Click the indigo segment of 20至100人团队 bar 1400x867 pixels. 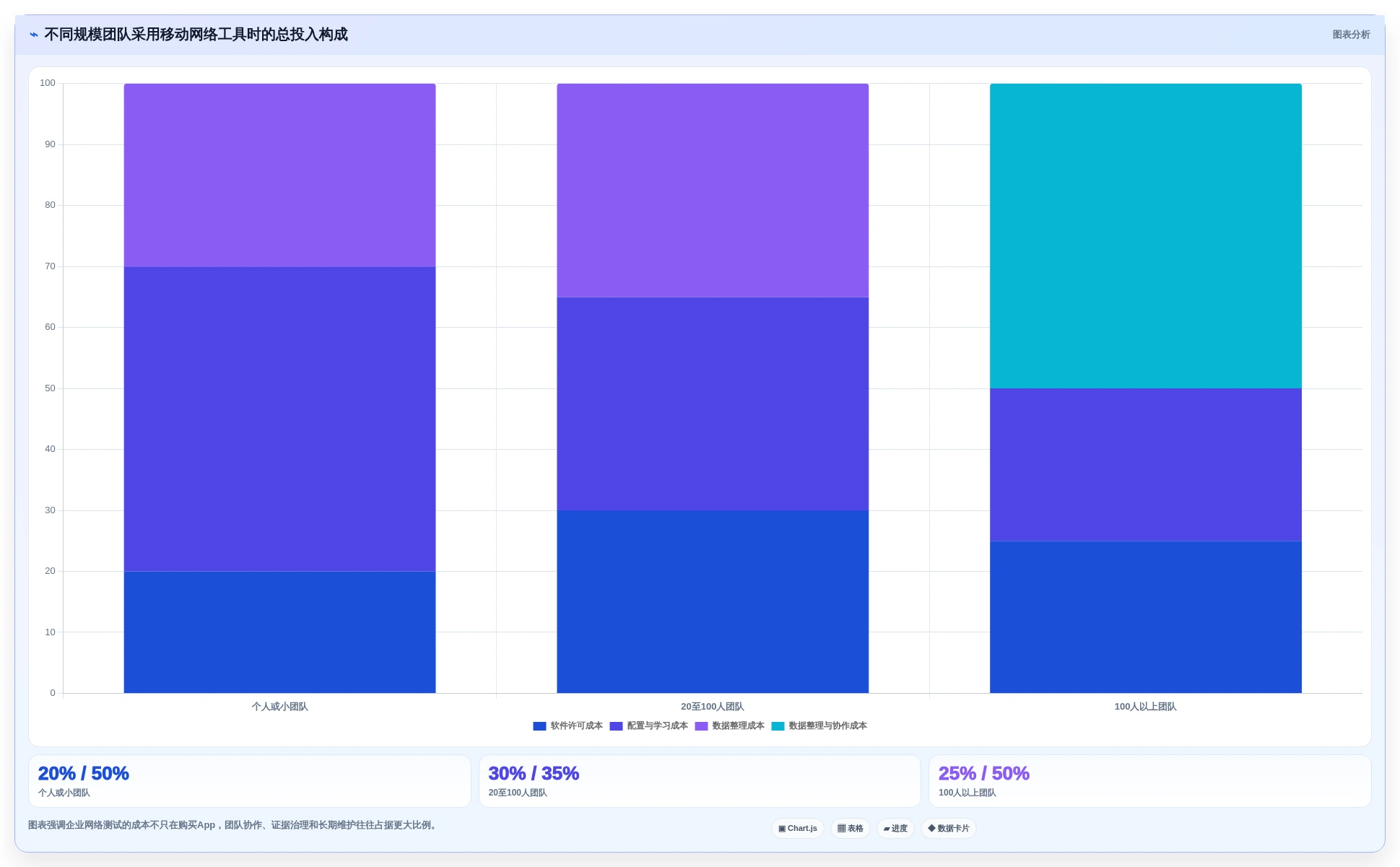713,404
